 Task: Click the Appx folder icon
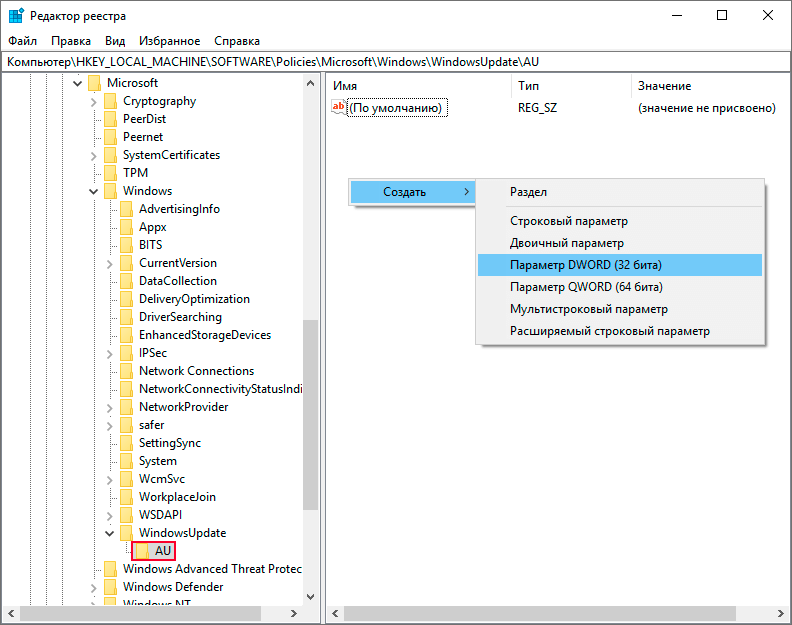coord(127,227)
